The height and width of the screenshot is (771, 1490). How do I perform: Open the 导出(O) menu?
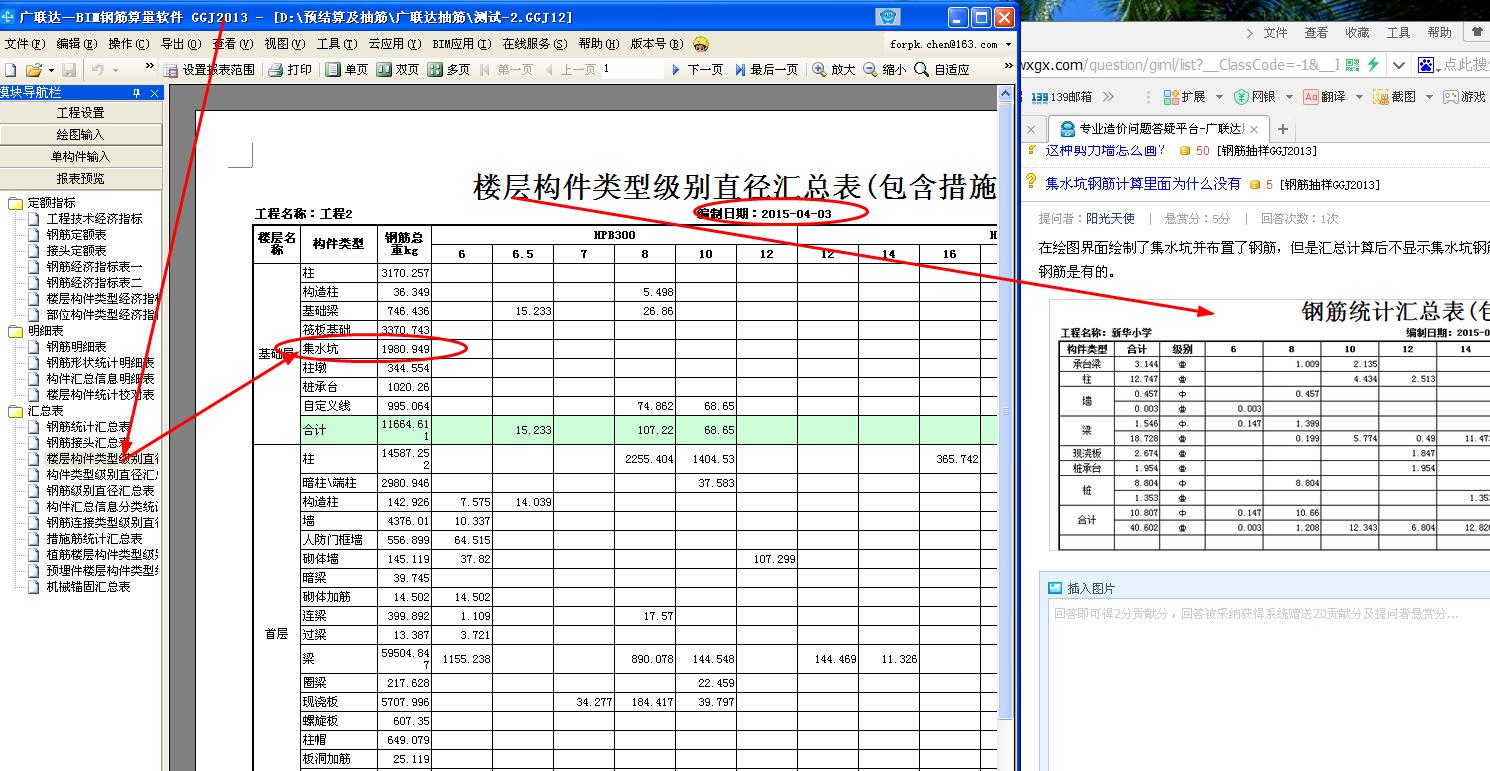[180, 44]
